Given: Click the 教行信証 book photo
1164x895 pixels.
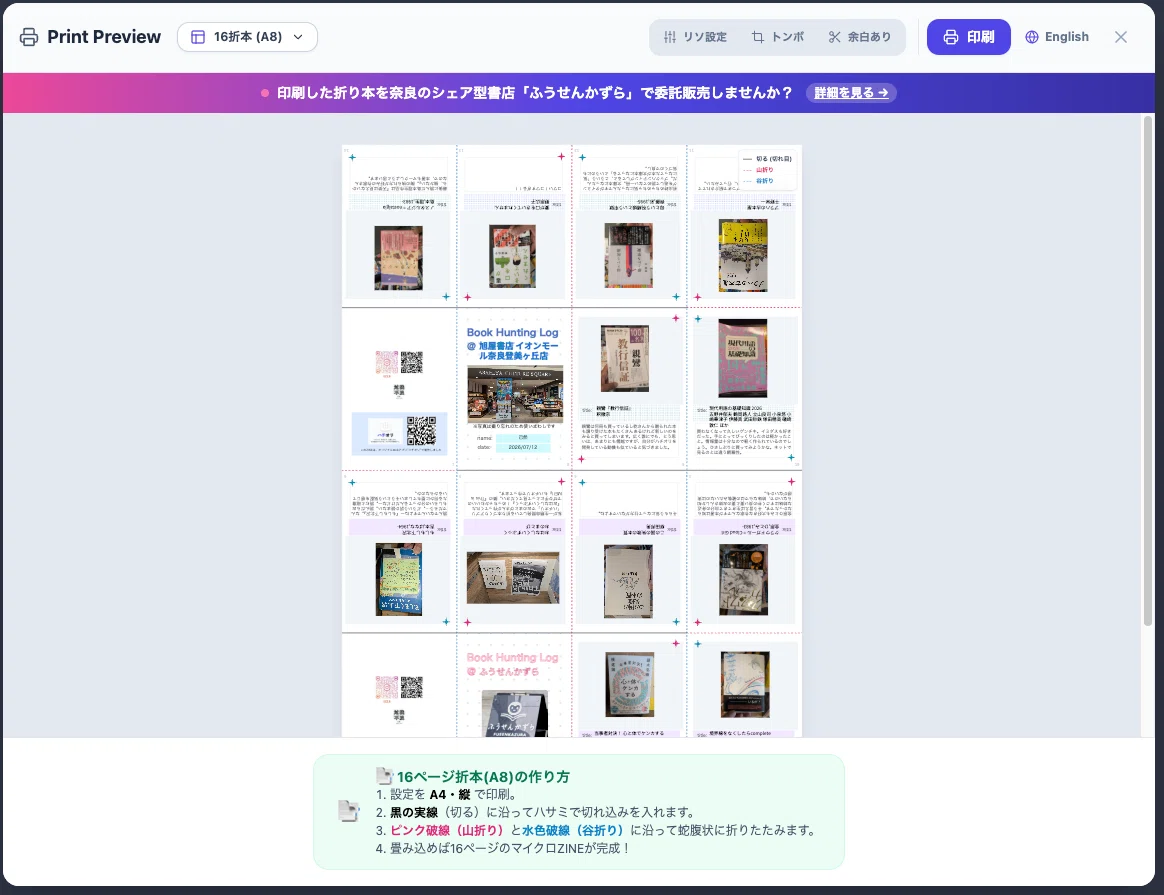Looking at the screenshot, I should [624, 358].
